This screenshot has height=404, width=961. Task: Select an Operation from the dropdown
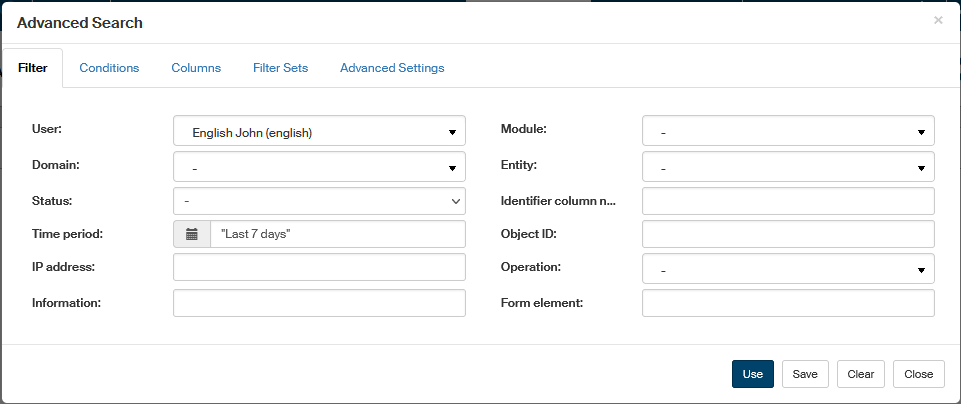(x=787, y=269)
